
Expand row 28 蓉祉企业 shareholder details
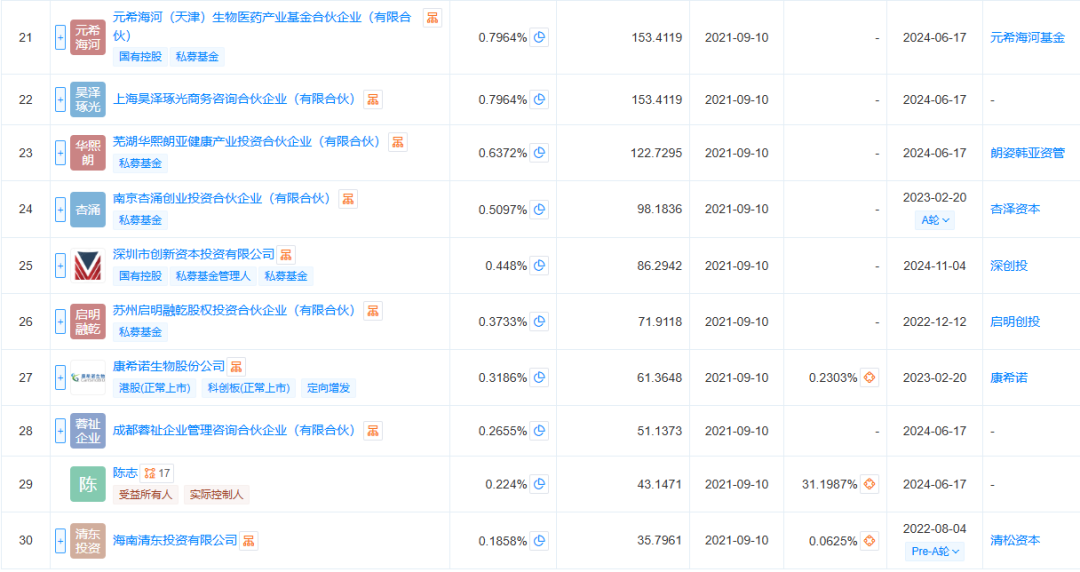60,431
